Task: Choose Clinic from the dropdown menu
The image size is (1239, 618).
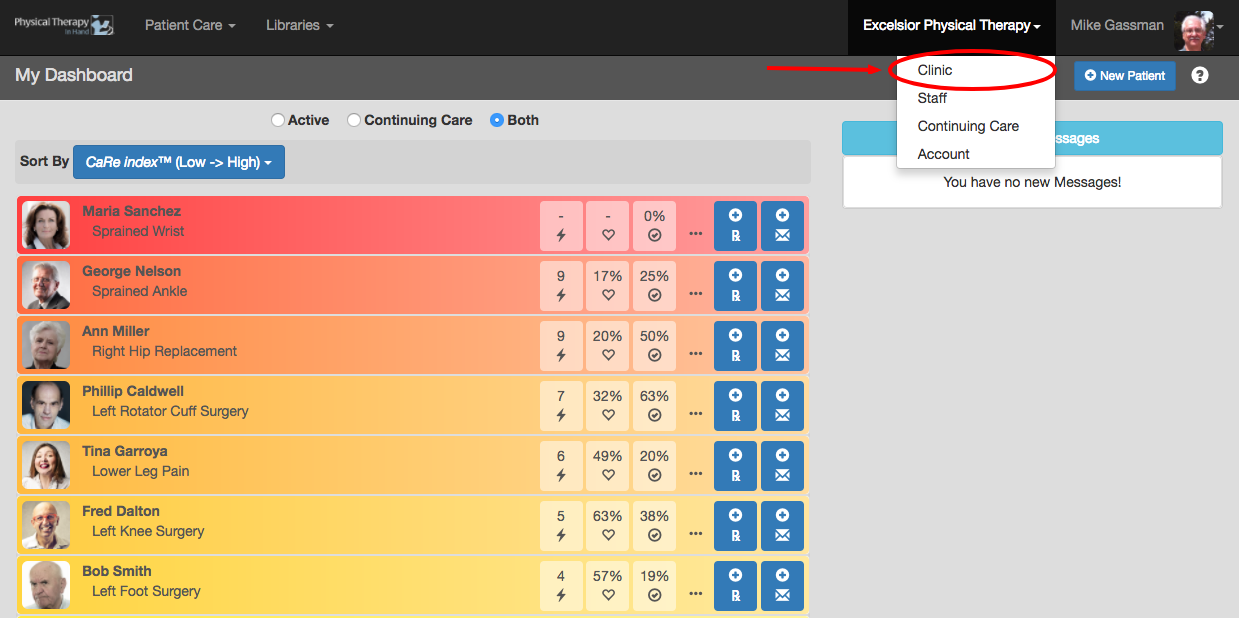Action: pyautogui.click(x=976, y=70)
